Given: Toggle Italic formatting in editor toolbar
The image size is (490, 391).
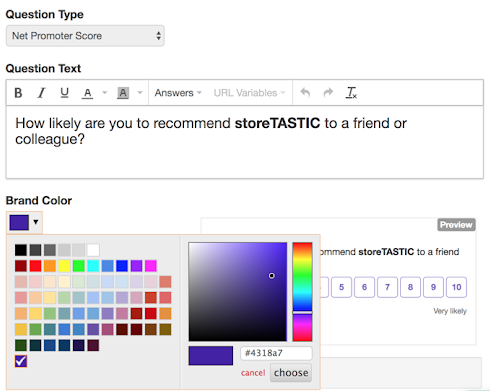Looking at the screenshot, I should 41,93.
